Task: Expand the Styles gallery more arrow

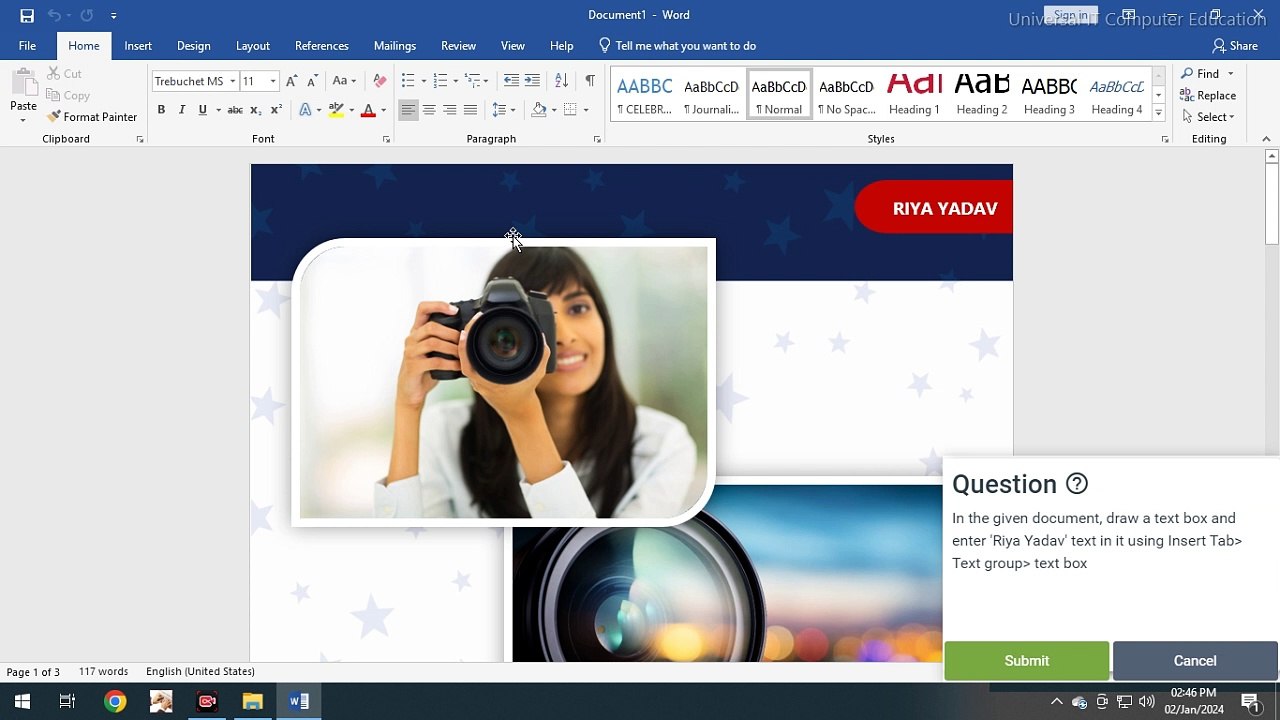Action: [1158, 113]
